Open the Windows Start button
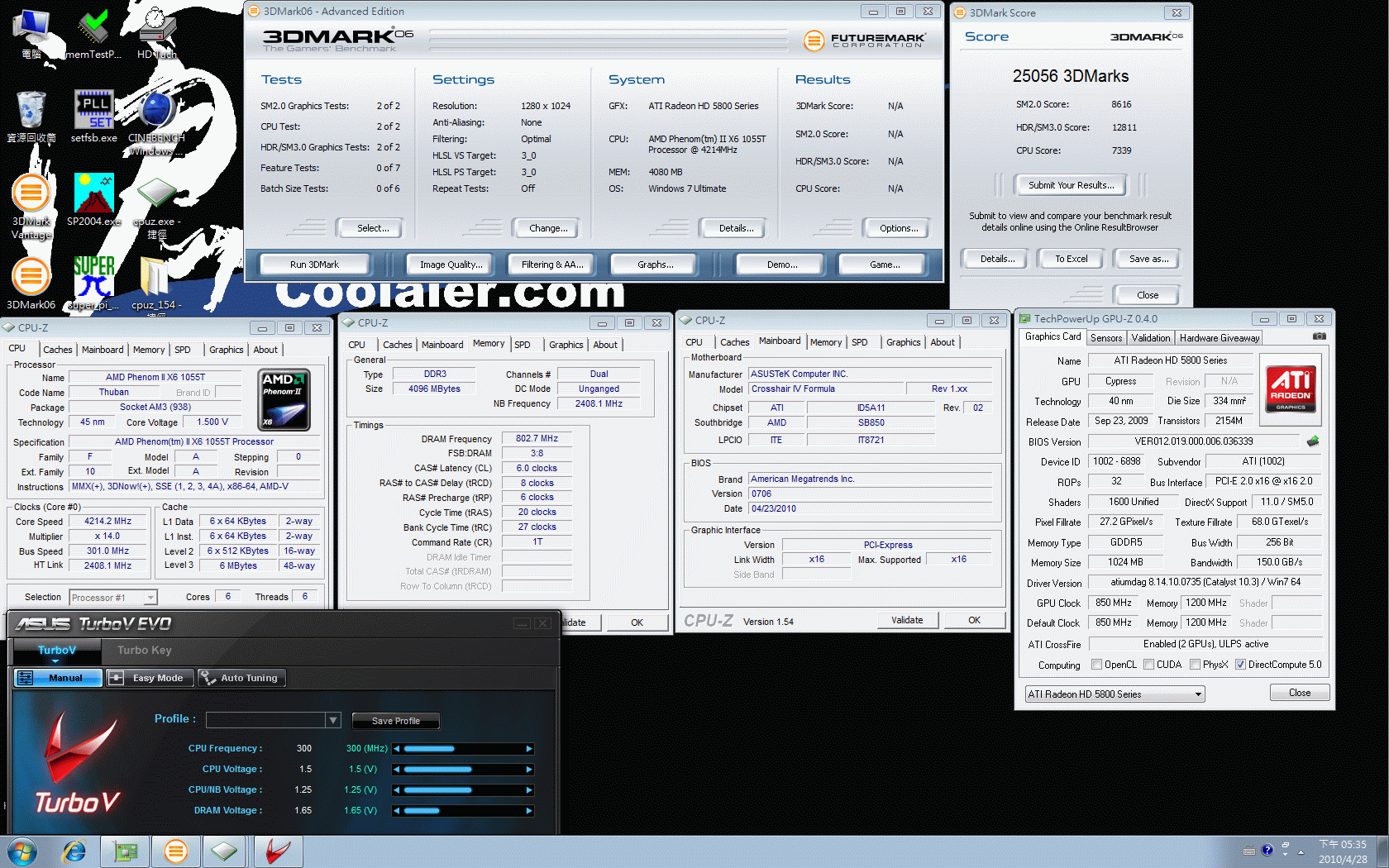 [x=21, y=851]
